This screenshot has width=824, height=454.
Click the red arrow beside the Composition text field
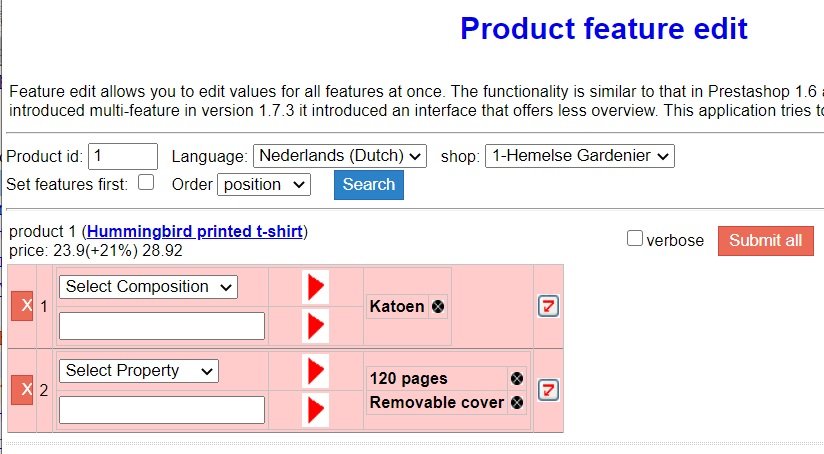pos(316,325)
